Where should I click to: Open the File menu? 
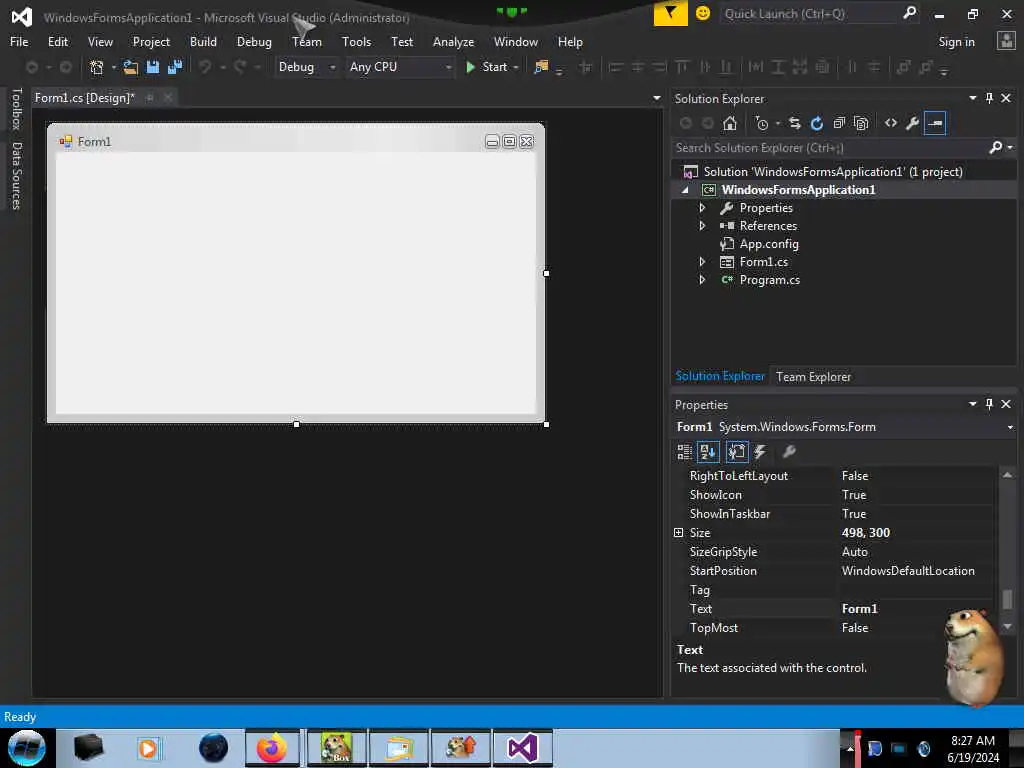click(19, 42)
